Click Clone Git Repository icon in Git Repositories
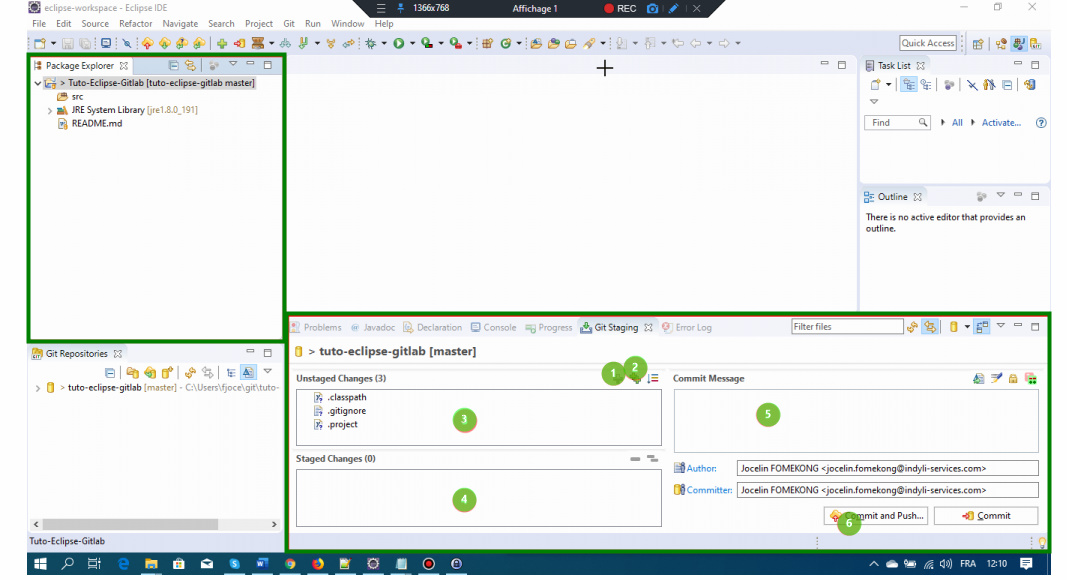1067x580 pixels. pos(150,372)
